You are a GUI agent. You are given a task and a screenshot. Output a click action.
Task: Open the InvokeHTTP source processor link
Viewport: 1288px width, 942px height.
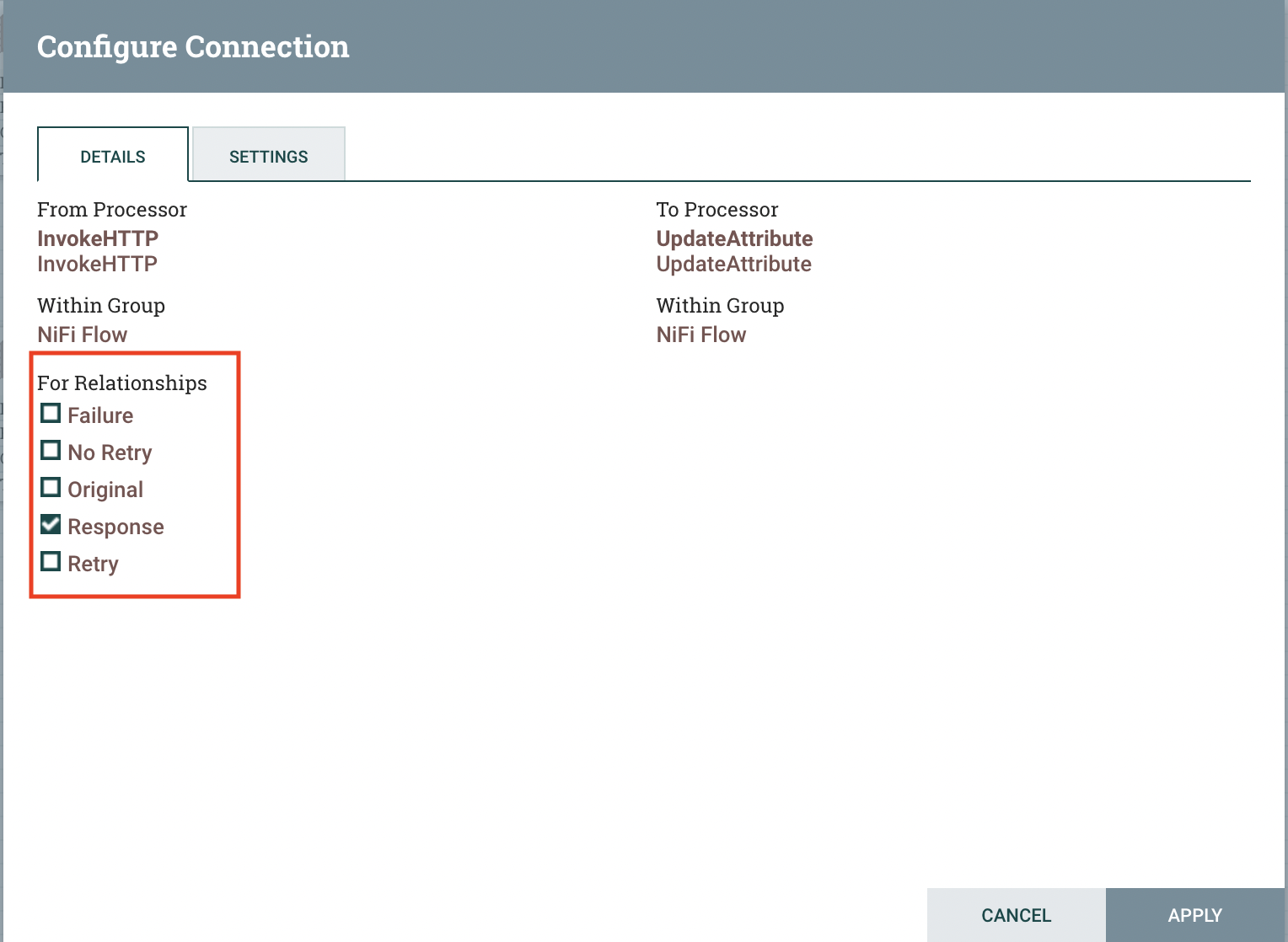point(97,238)
